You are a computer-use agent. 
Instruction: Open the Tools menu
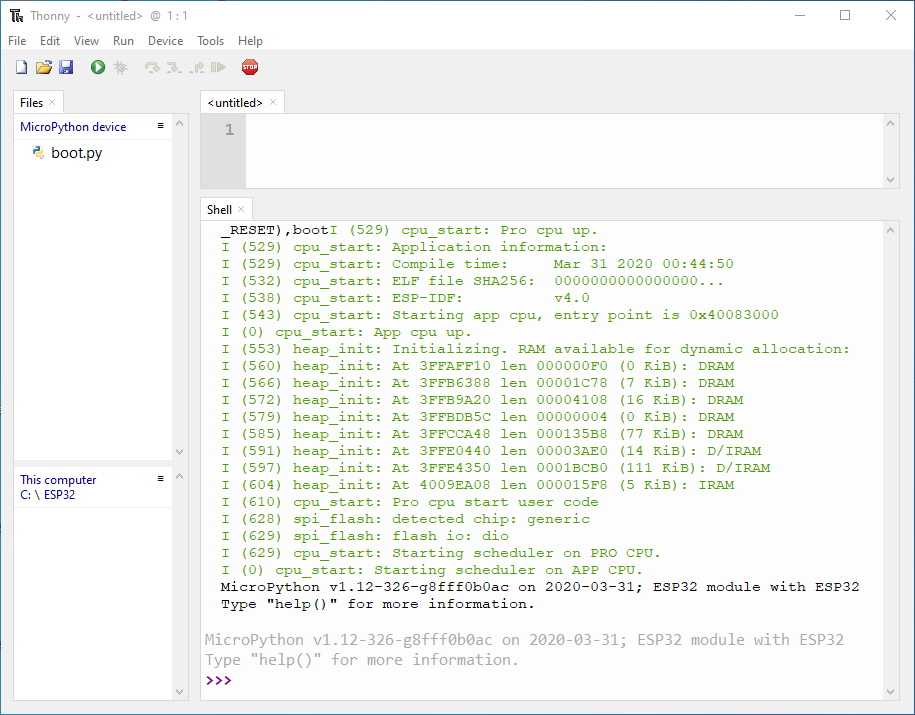tap(210, 41)
